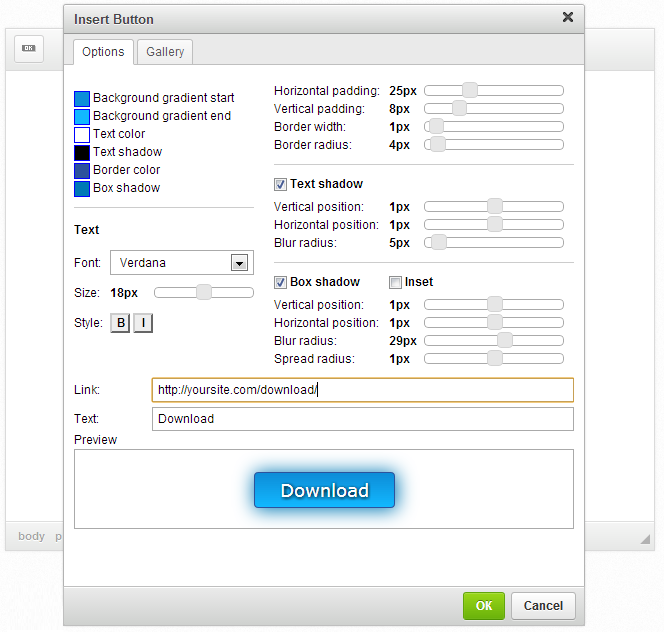Click the Italic style button
Viewport: 664px width, 633px height.
click(143, 323)
